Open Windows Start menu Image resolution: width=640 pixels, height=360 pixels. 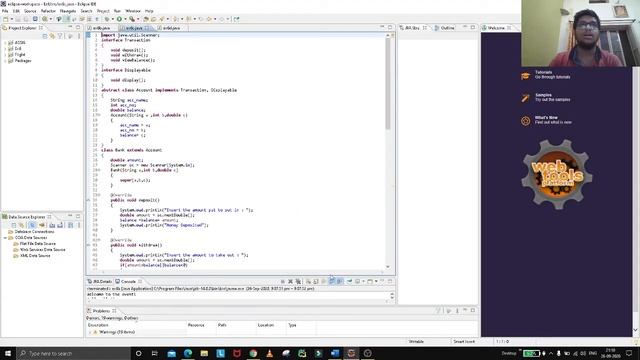coord(8,353)
